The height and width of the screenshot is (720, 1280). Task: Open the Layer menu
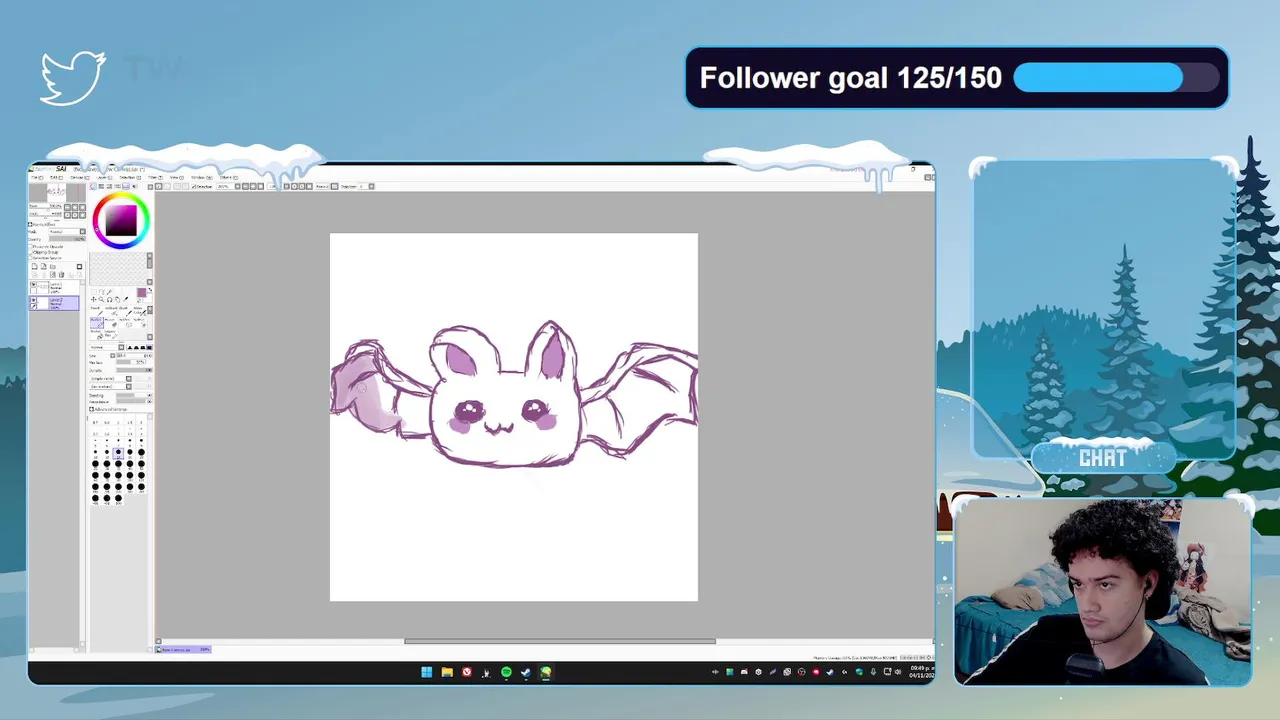pos(105,177)
